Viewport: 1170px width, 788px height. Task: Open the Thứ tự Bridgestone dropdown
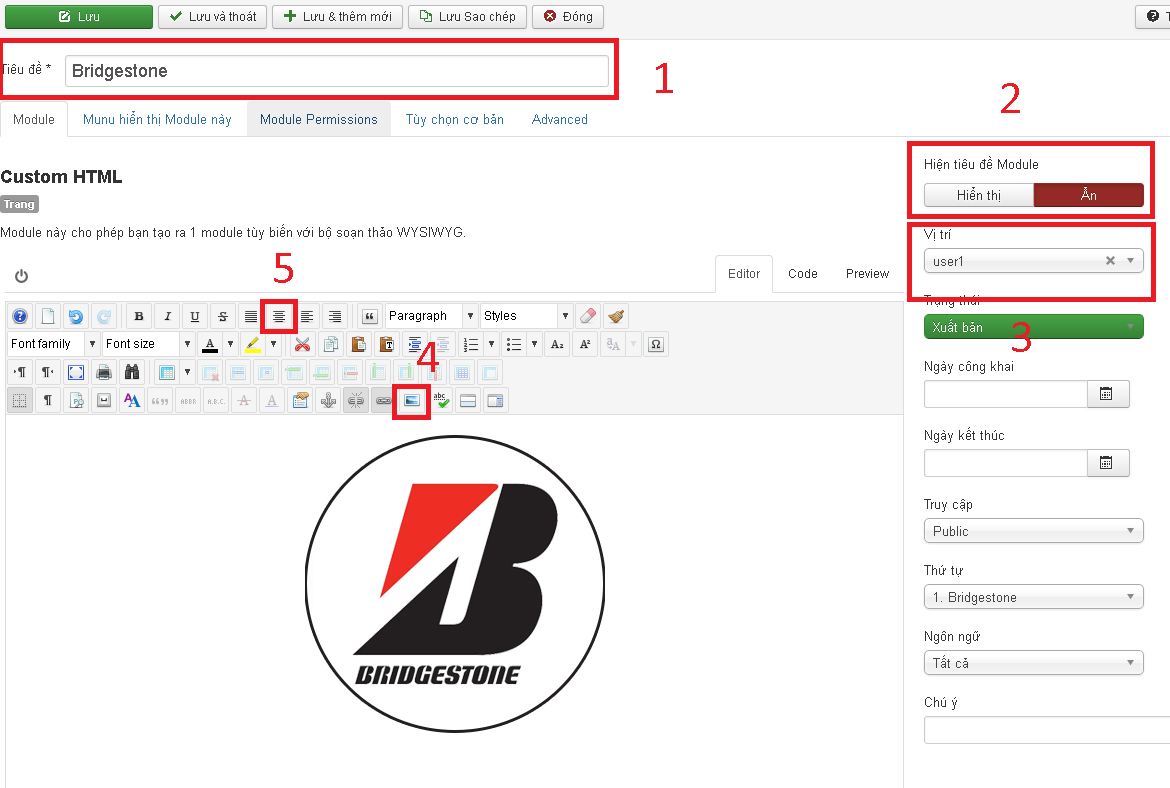tap(1033, 597)
